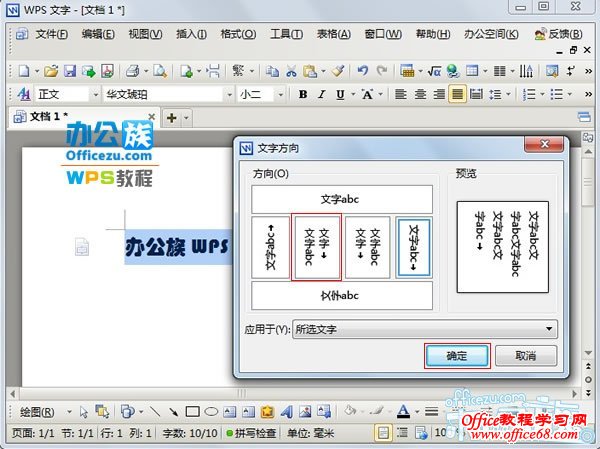Open the 视图(V) menu

click(x=145, y=34)
